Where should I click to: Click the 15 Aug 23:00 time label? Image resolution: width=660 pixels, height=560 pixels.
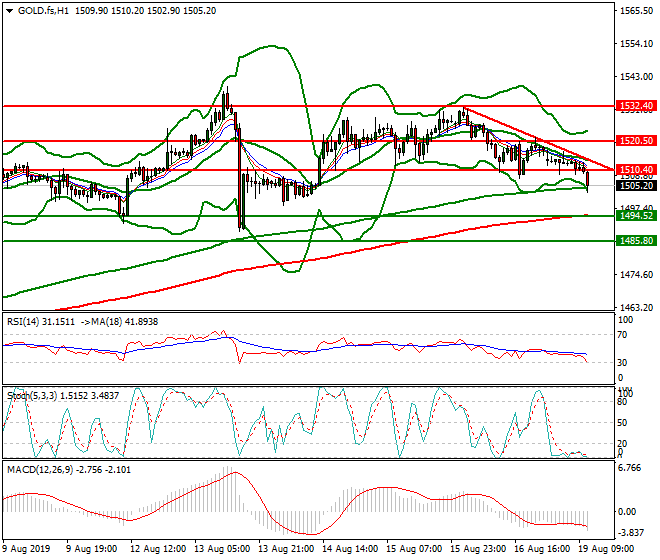point(478,549)
